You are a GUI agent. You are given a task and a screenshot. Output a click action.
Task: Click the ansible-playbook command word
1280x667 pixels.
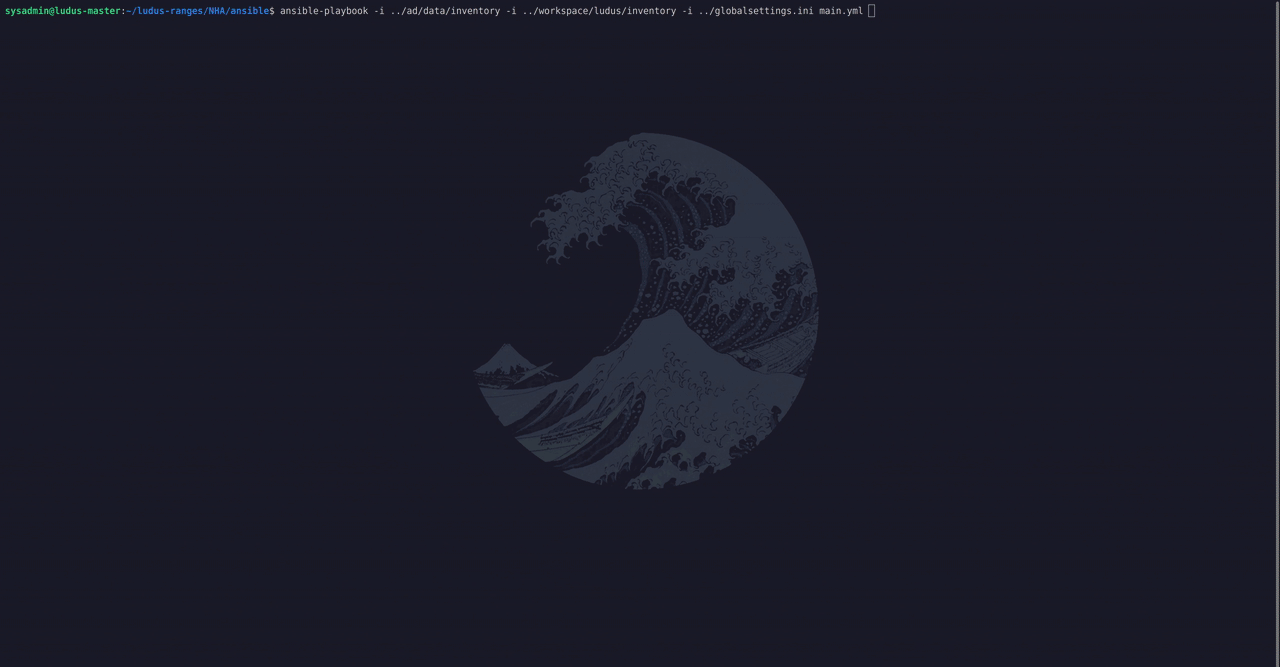coord(324,11)
